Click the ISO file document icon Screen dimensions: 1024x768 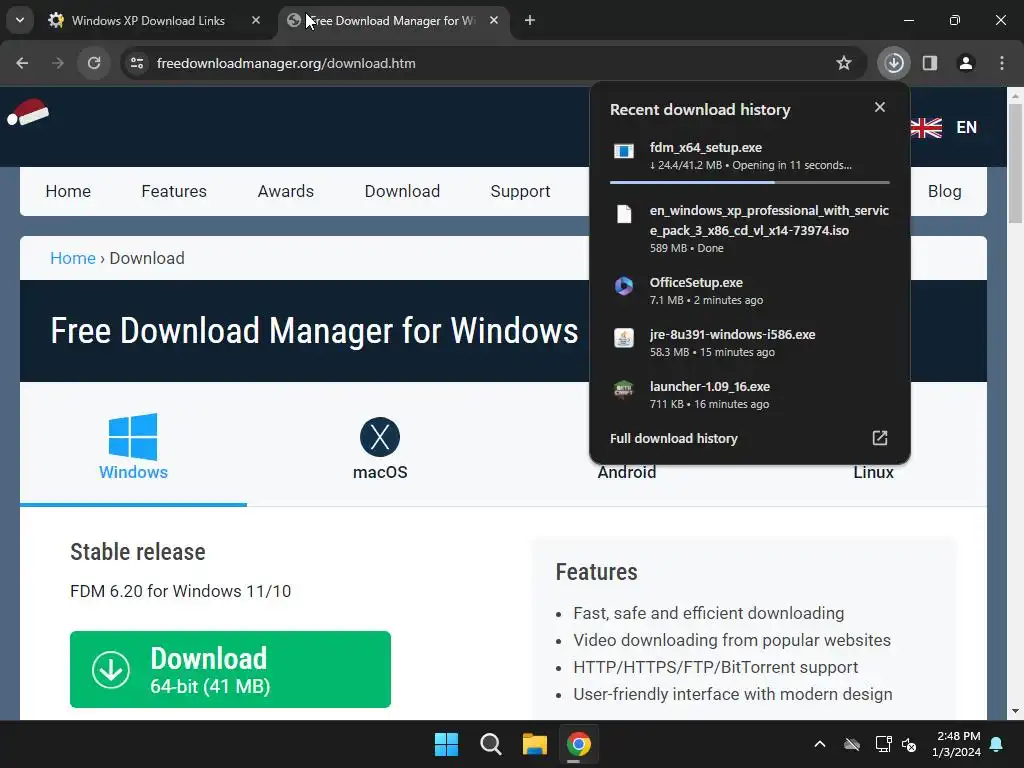tap(624, 214)
